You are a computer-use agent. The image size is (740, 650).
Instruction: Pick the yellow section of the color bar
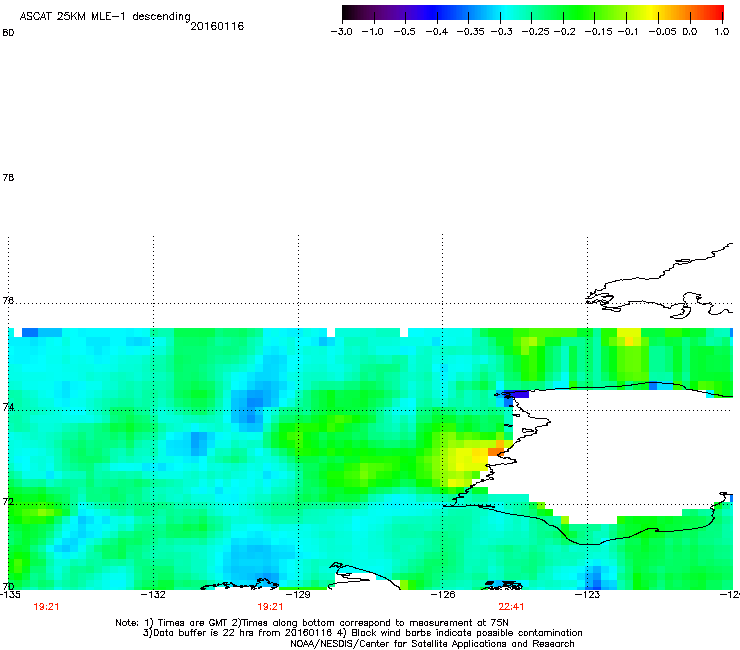click(650, 13)
